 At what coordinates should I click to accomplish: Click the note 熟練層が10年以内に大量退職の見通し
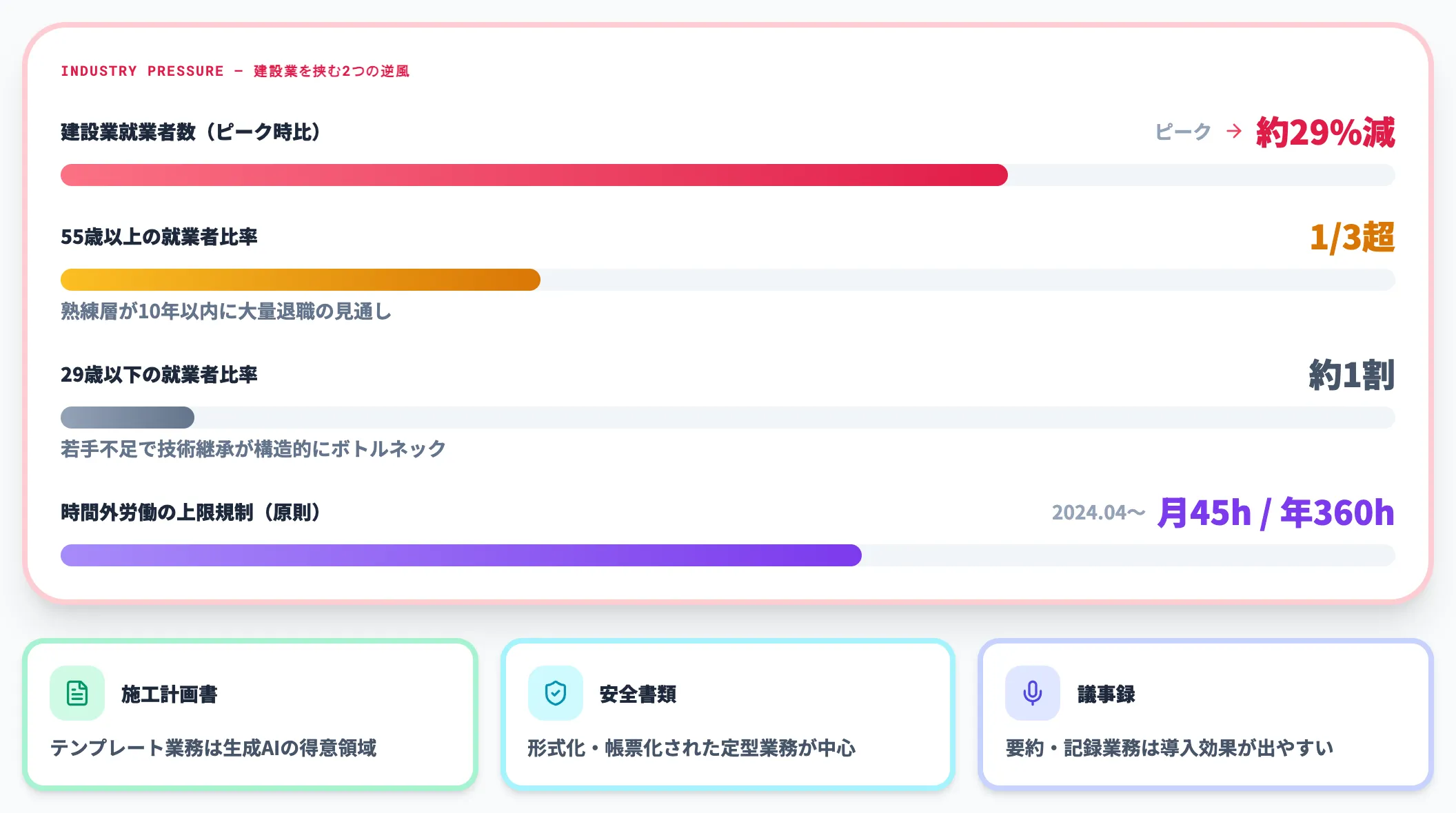click(x=226, y=311)
